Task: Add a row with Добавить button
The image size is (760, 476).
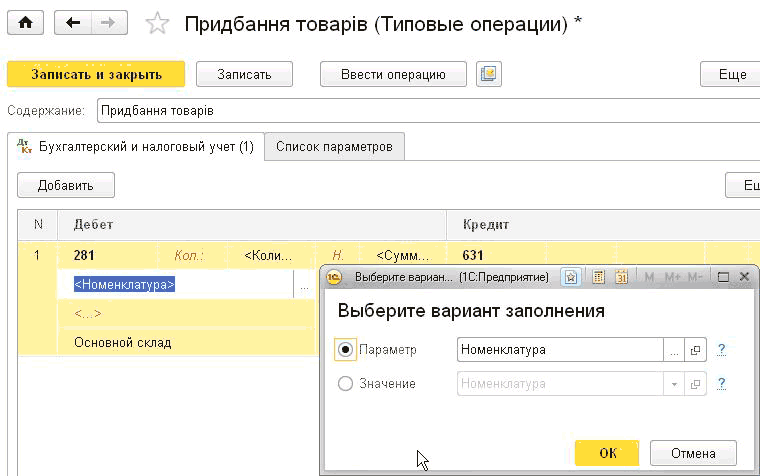Action: 66,185
